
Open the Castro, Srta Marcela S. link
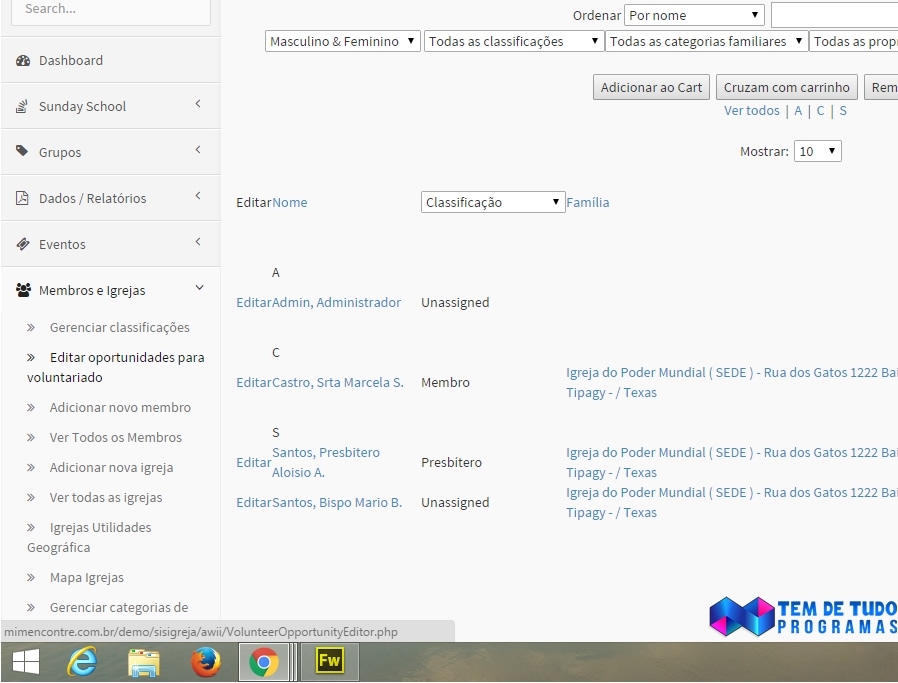click(x=338, y=383)
